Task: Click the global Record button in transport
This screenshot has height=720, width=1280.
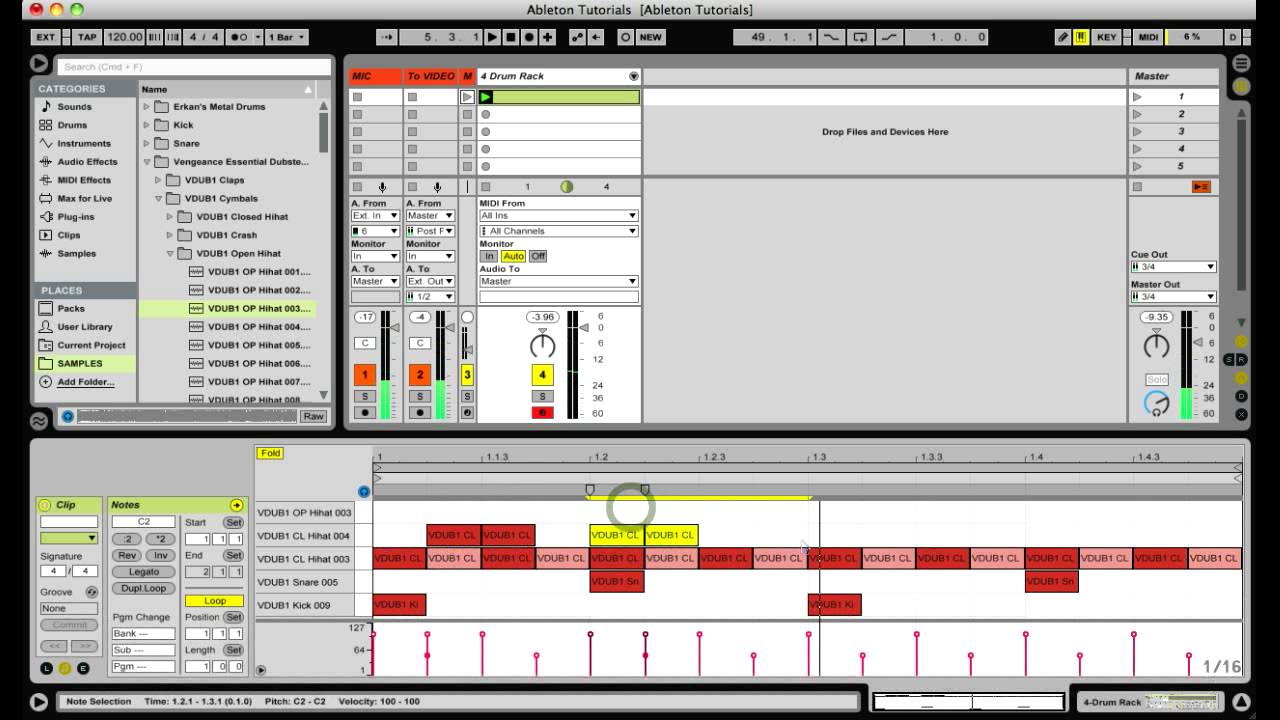Action: 528,37
